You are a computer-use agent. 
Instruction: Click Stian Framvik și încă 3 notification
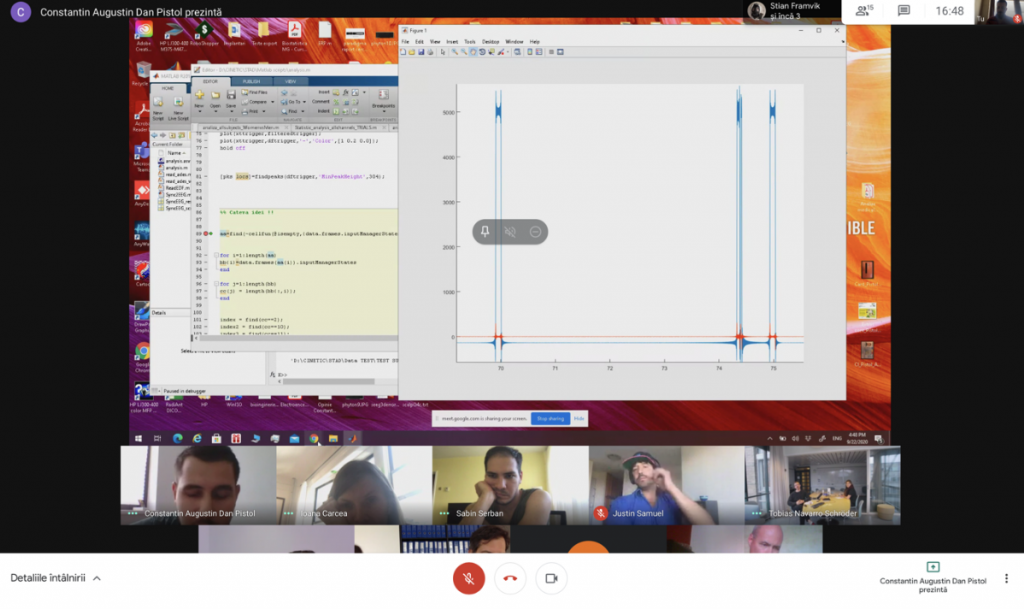point(791,11)
